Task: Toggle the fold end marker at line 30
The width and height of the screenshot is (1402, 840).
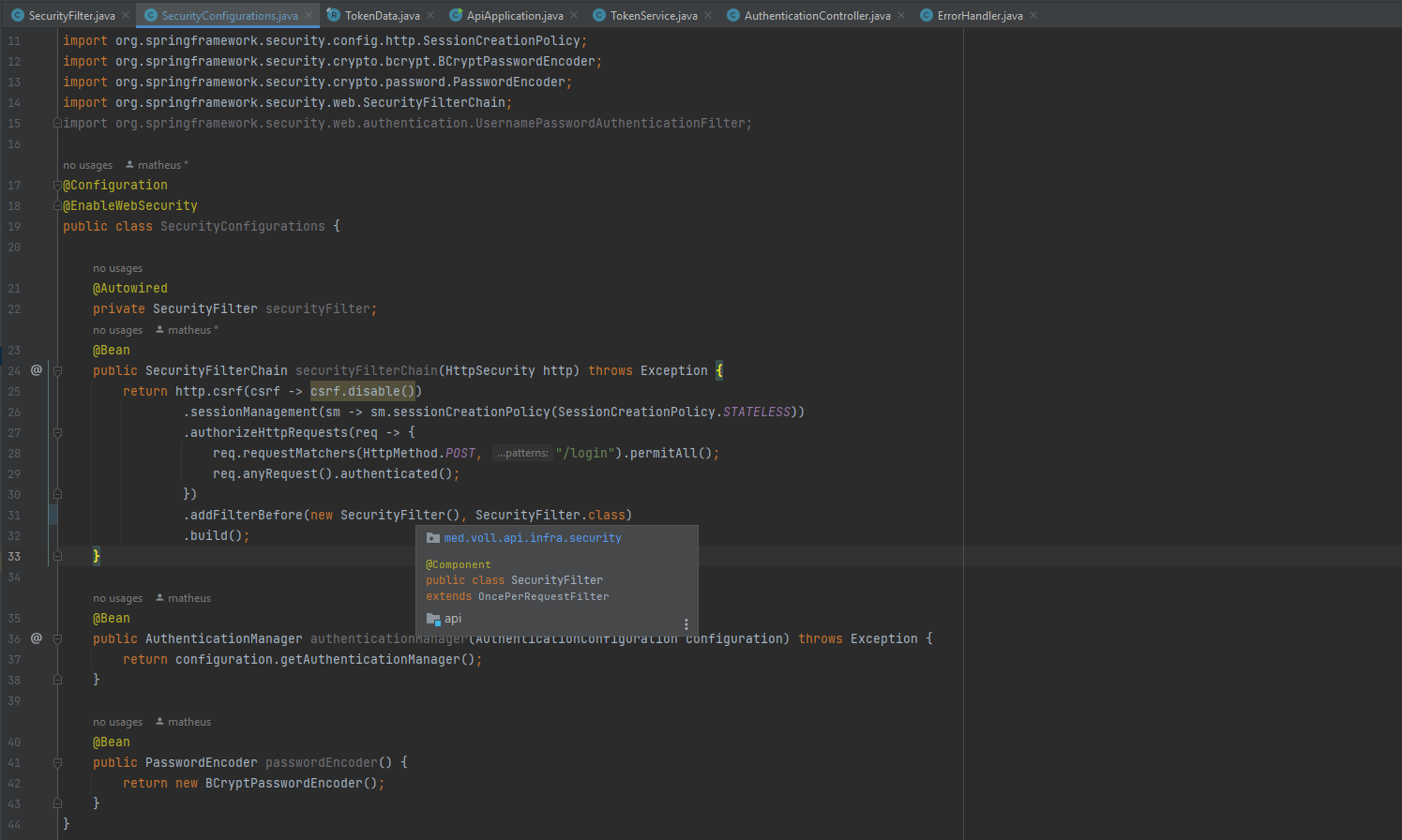Action: pyautogui.click(x=57, y=494)
